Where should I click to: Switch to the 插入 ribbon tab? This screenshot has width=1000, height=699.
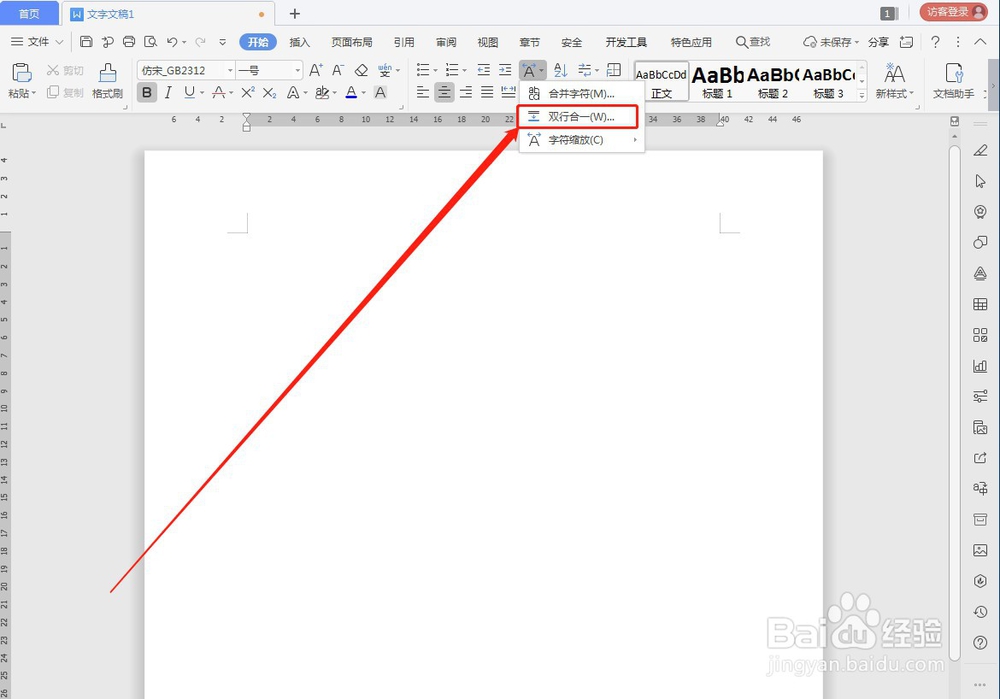[299, 42]
